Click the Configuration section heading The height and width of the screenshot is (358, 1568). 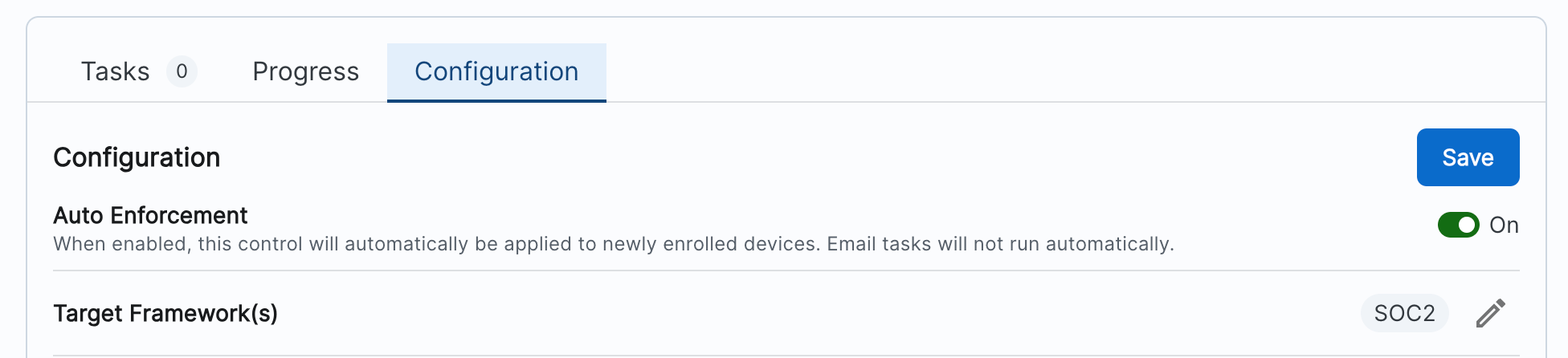[137, 157]
